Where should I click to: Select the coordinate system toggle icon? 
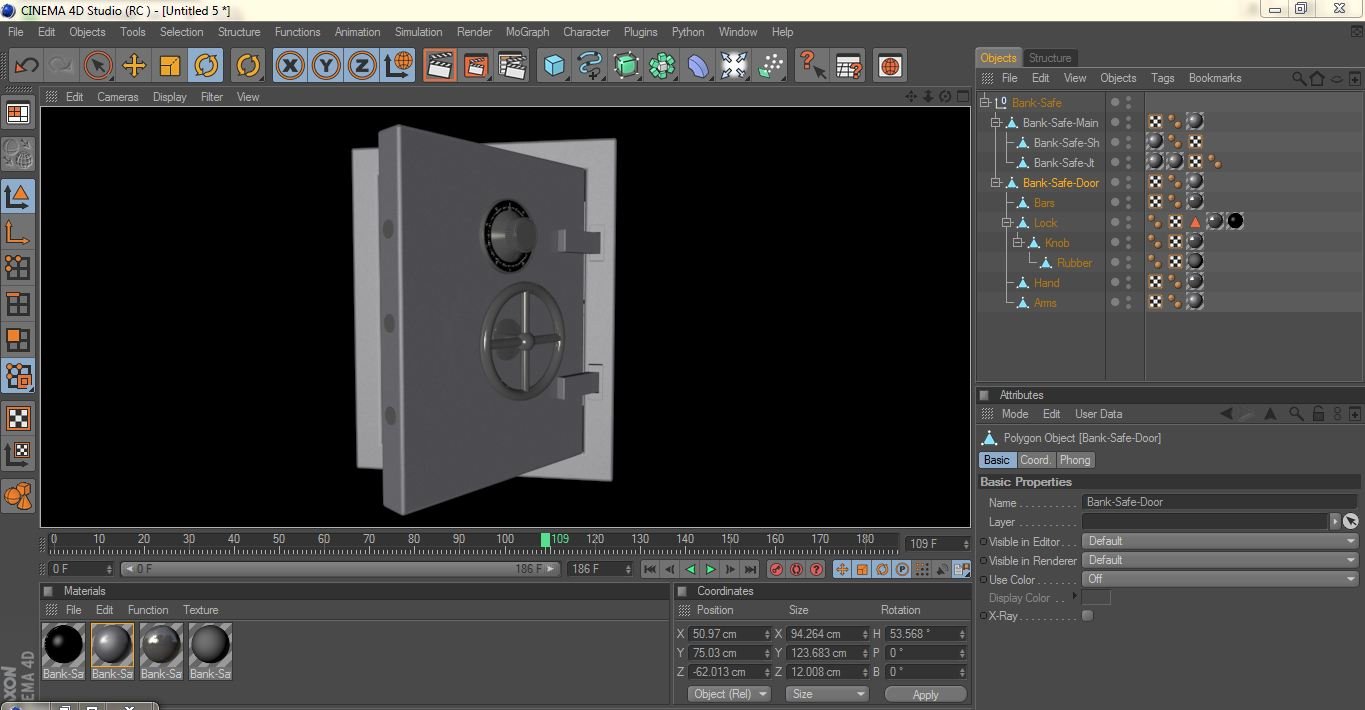pos(398,65)
